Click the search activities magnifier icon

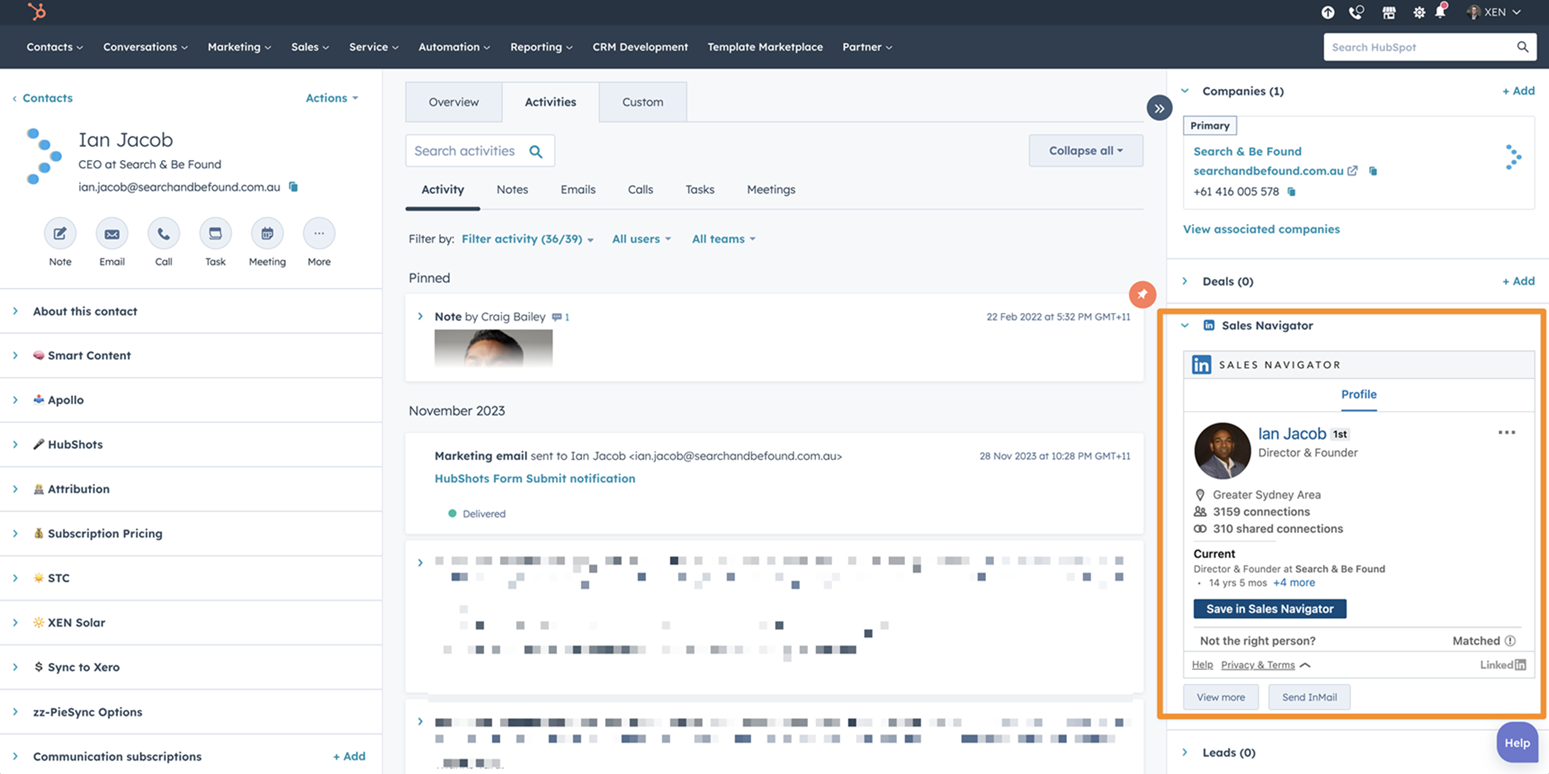click(536, 151)
